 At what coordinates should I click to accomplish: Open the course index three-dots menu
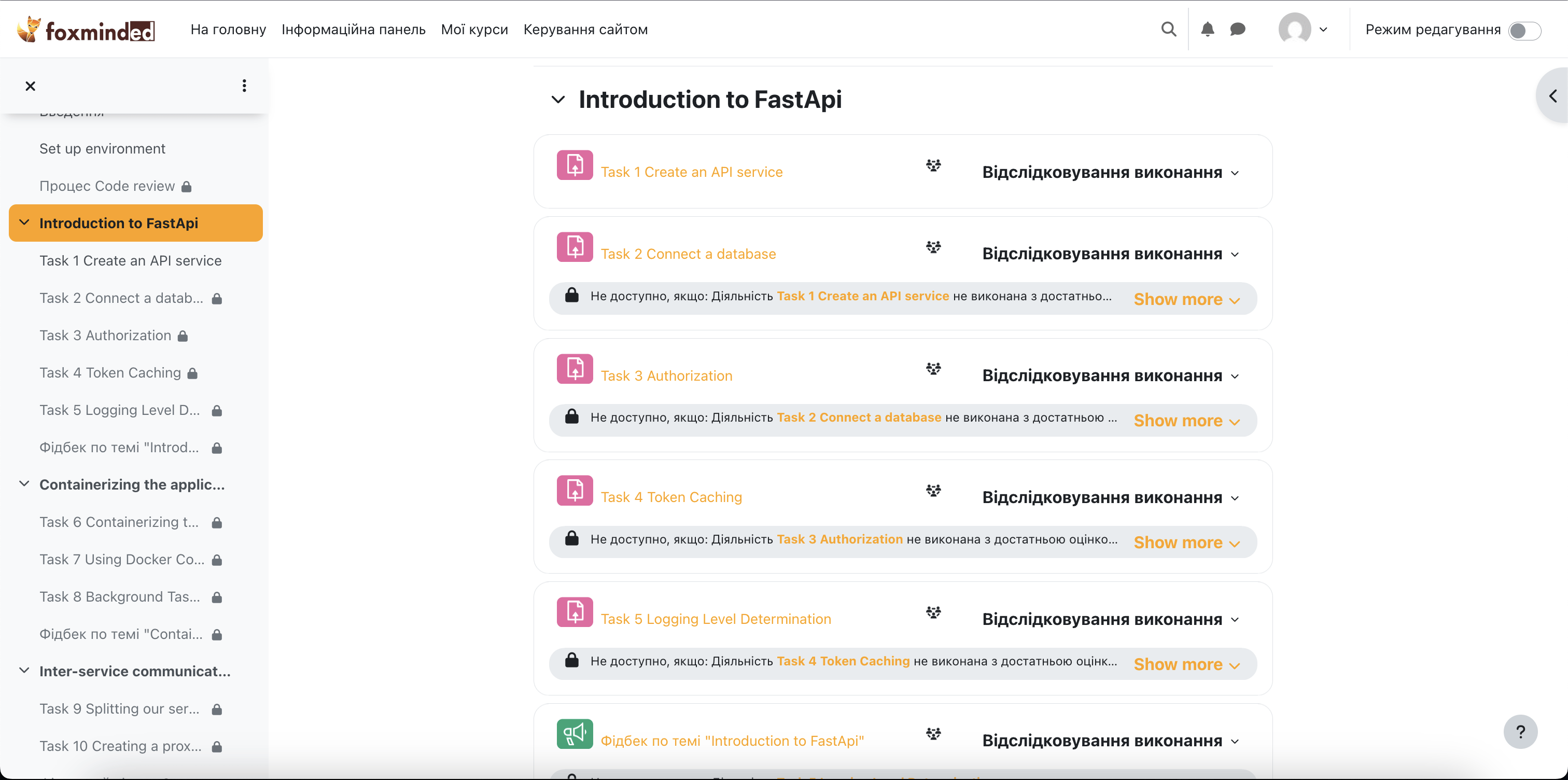244,86
